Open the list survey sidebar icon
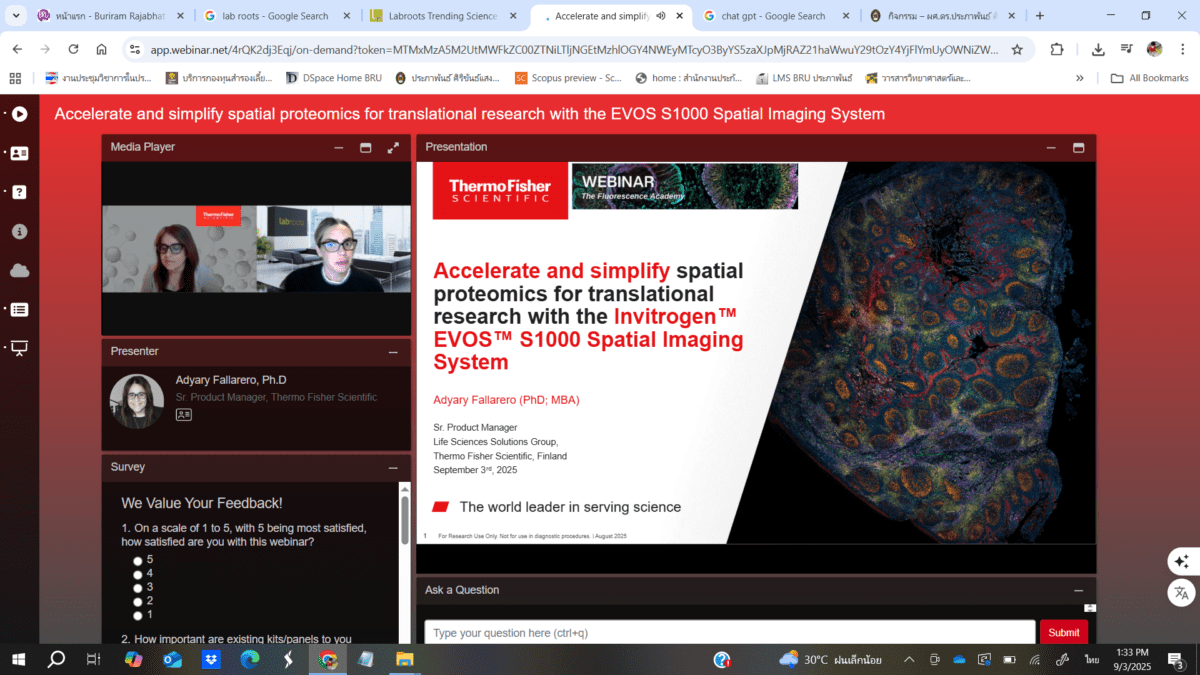 [x=19, y=309]
